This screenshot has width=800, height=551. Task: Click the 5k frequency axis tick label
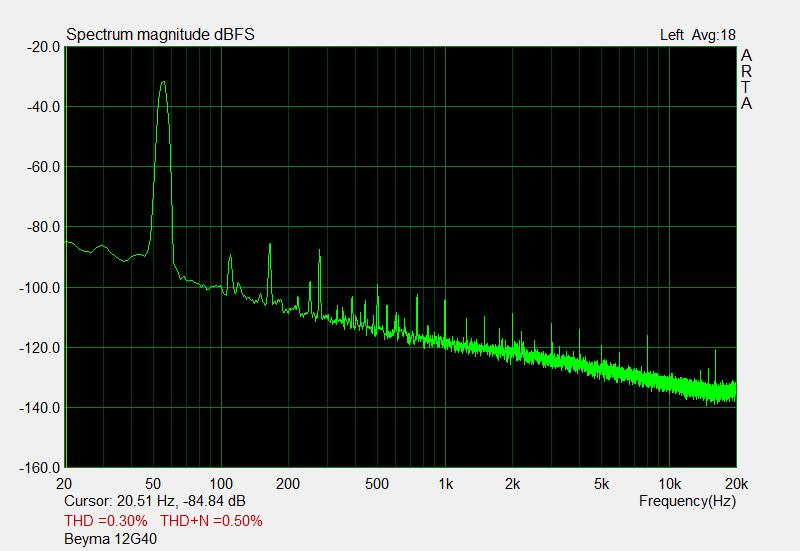[602, 484]
